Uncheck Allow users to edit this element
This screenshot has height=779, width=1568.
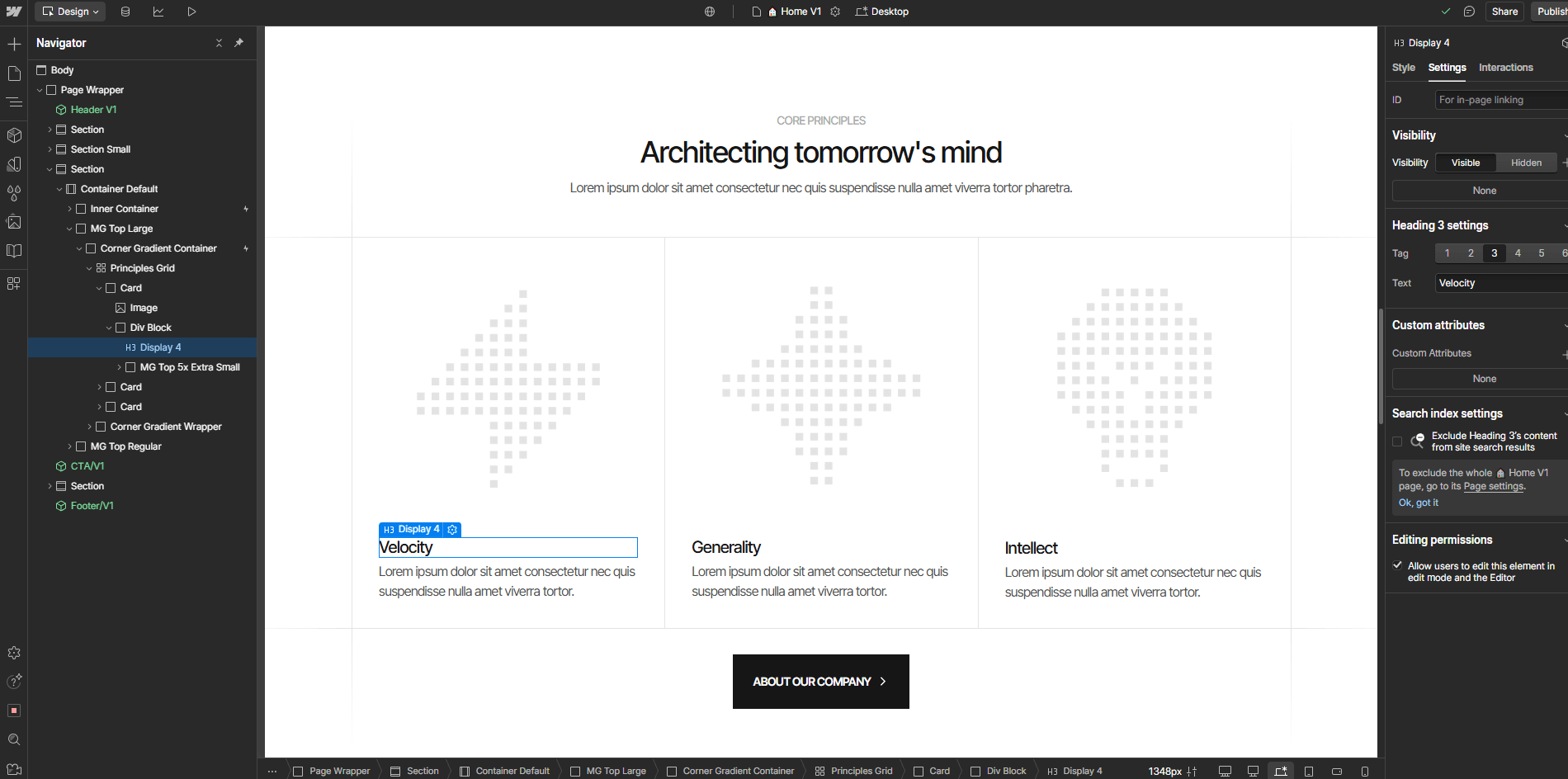1397,565
